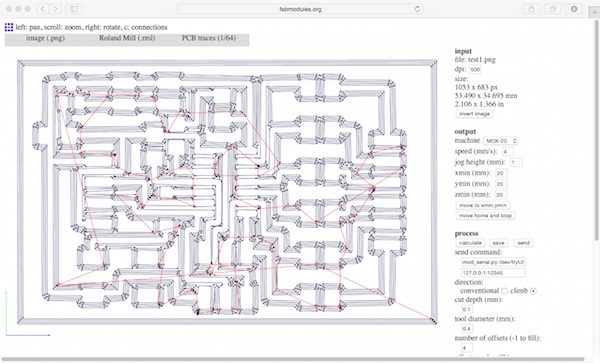The height and width of the screenshot is (363, 600).
Task: Click the zmin (mm) field
Action: 501,195
